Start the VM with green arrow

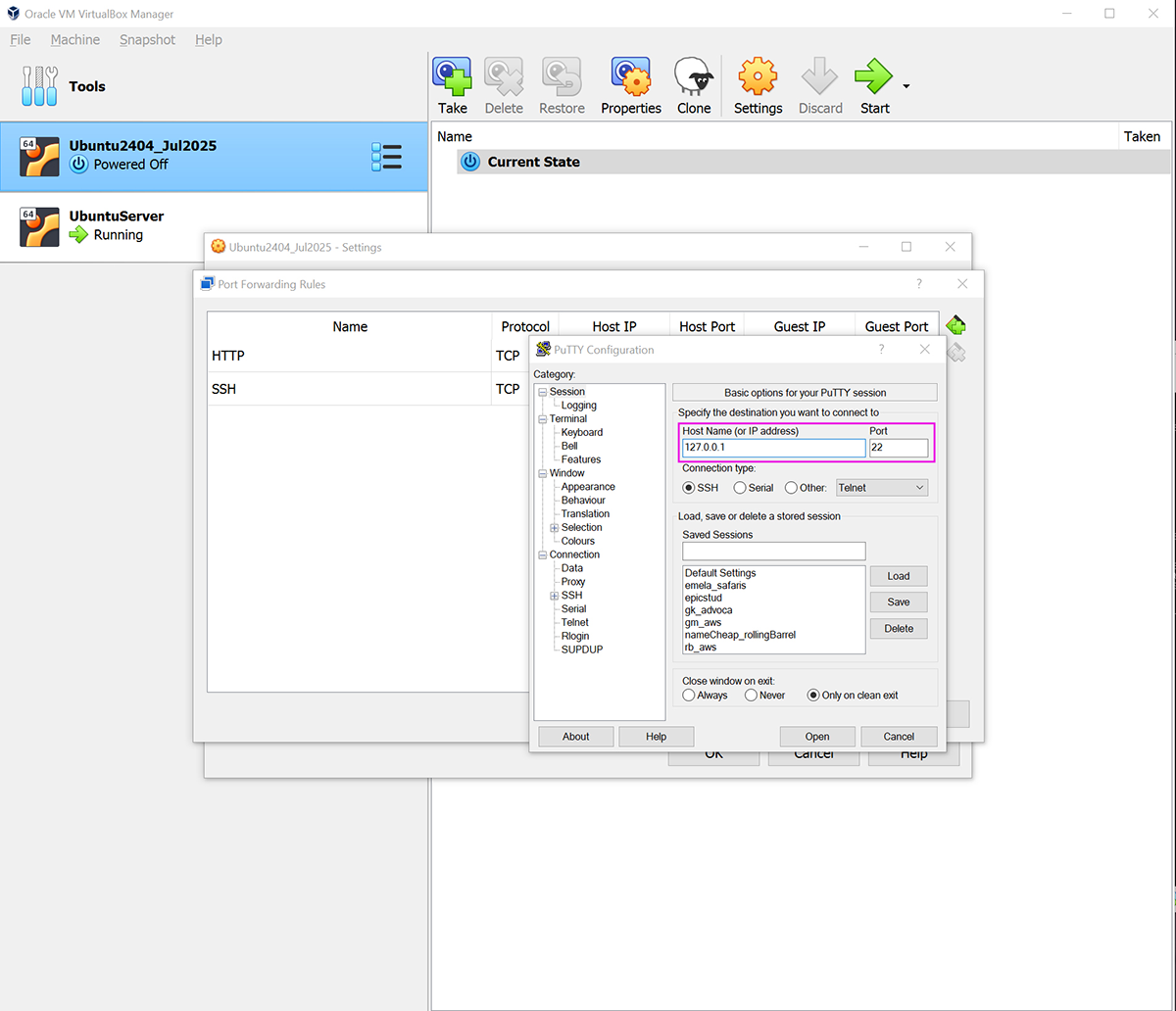coord(874,76)
